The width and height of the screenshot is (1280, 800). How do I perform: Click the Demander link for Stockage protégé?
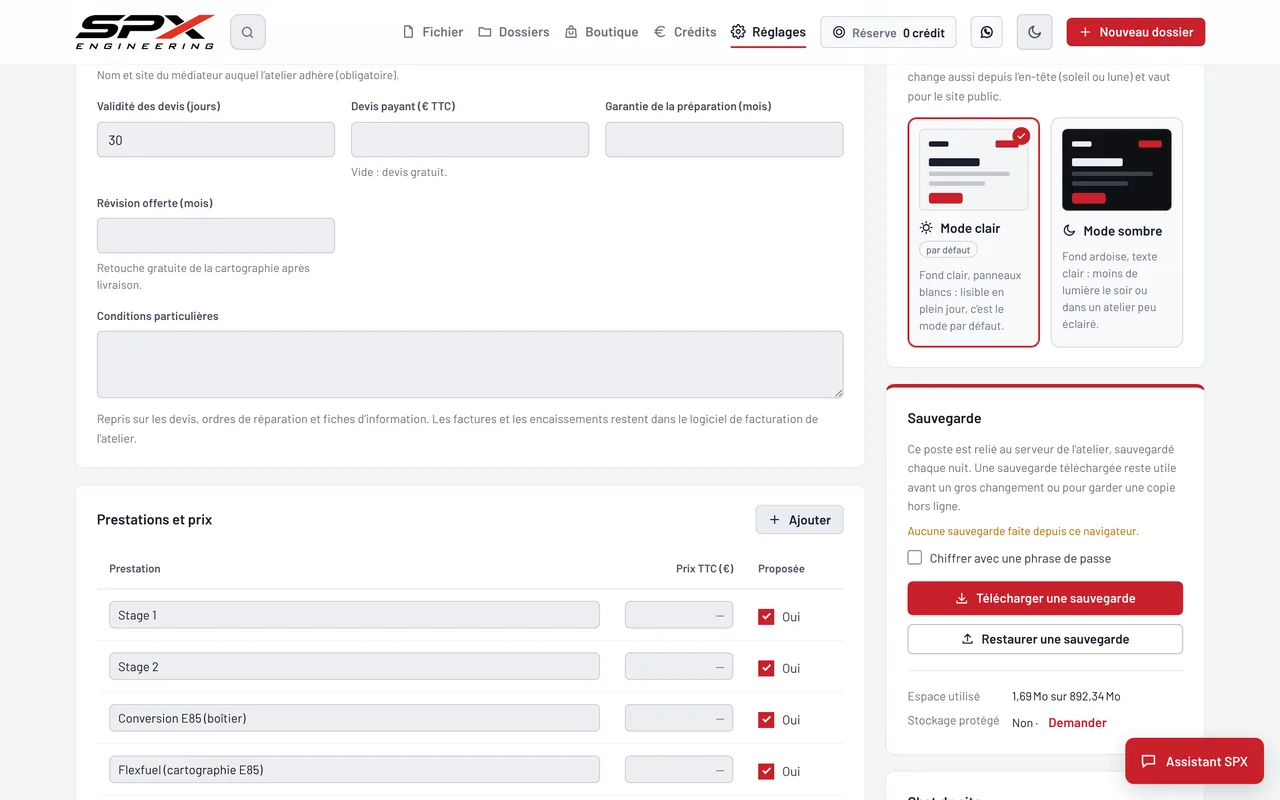1077,723
